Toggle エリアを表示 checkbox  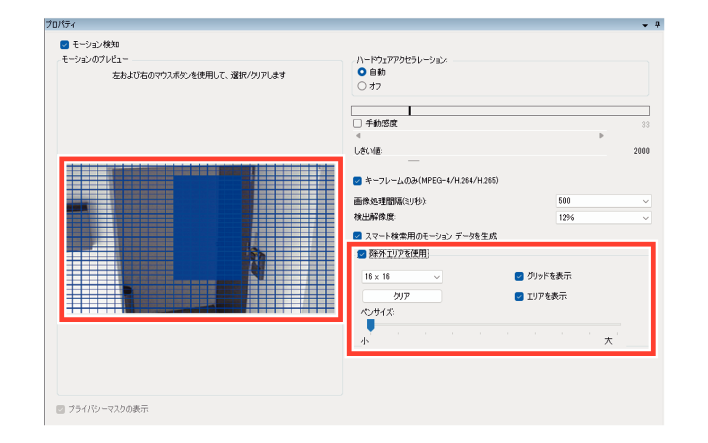coord(519,296)
